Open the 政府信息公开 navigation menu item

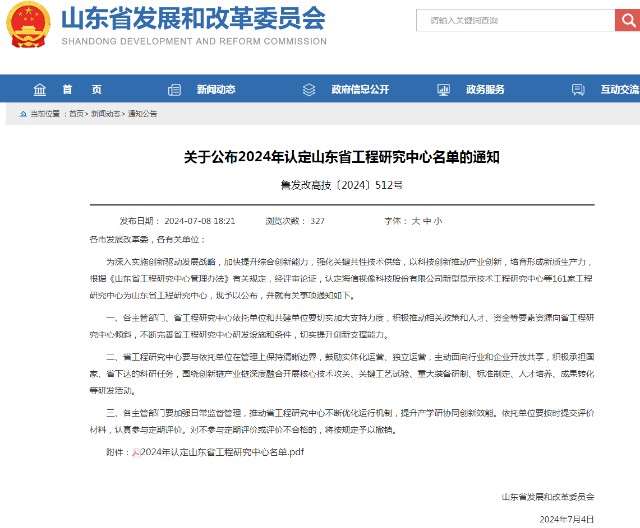point(360,89)
